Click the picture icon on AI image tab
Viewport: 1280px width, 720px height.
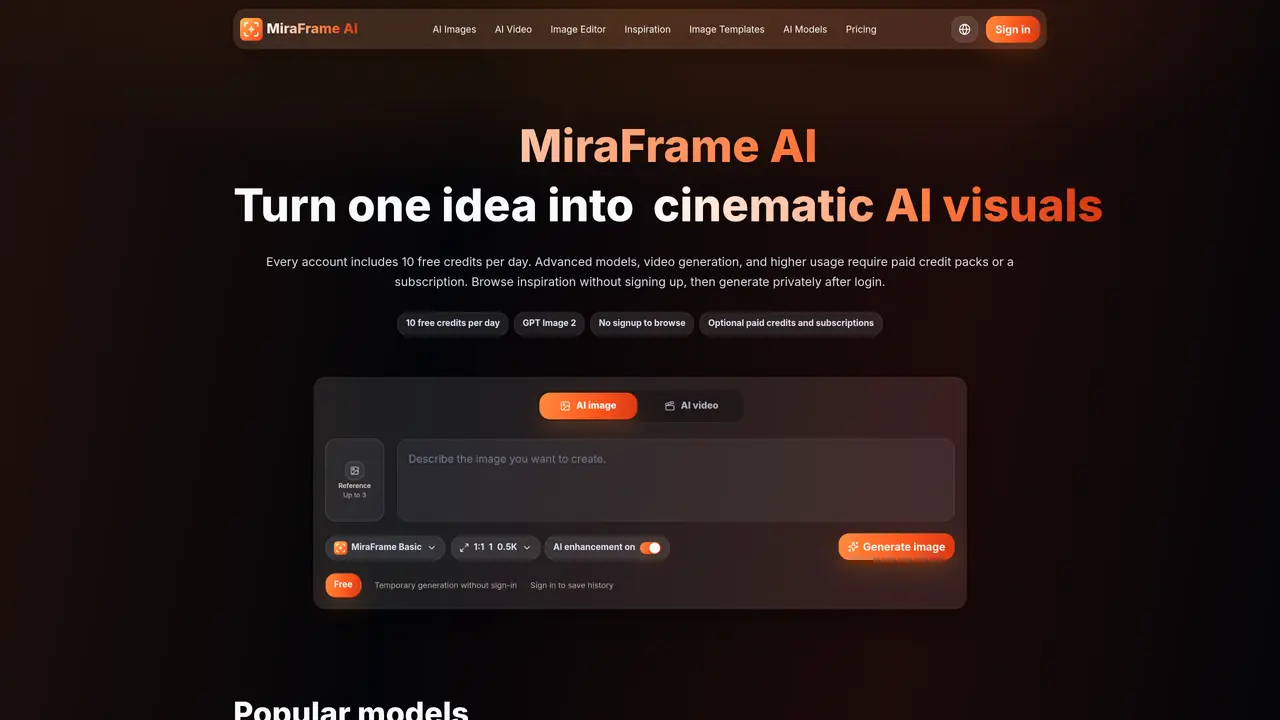pyautogui.click(x=565, y=406)
